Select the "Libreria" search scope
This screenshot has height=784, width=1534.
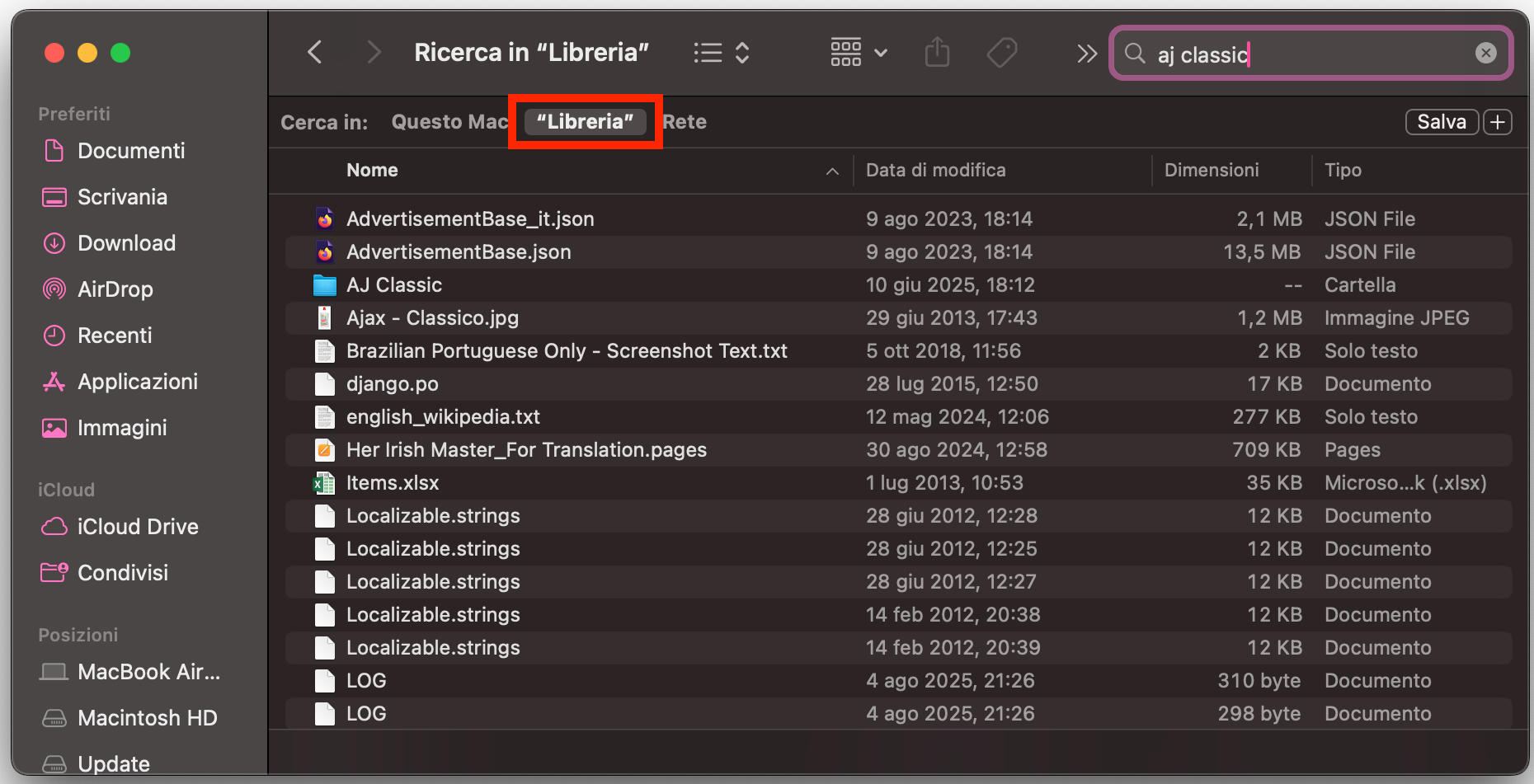coord(585,122)
